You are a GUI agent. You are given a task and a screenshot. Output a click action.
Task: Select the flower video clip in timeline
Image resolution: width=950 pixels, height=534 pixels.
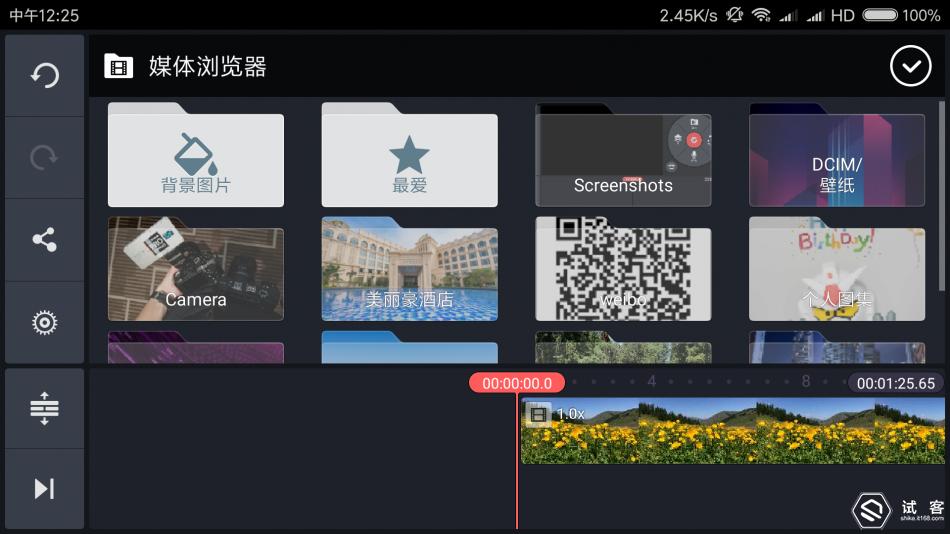[x=733, y=431]
